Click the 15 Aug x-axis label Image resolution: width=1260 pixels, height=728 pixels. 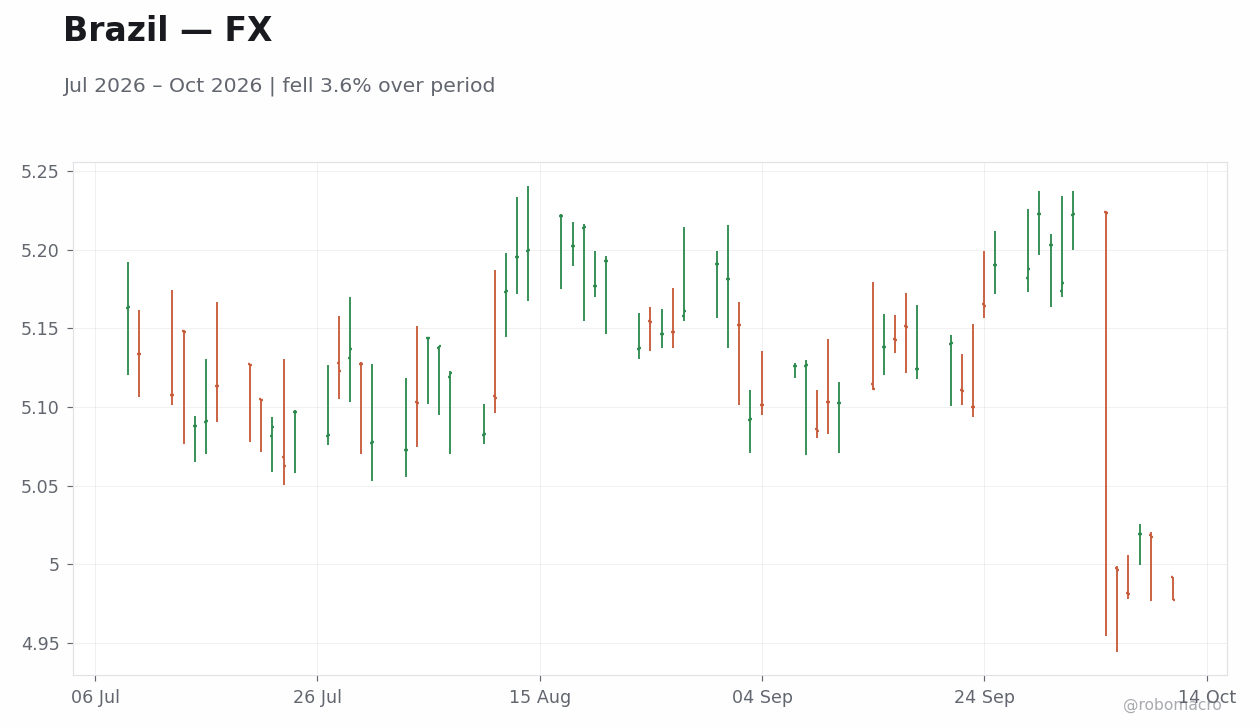540,697
